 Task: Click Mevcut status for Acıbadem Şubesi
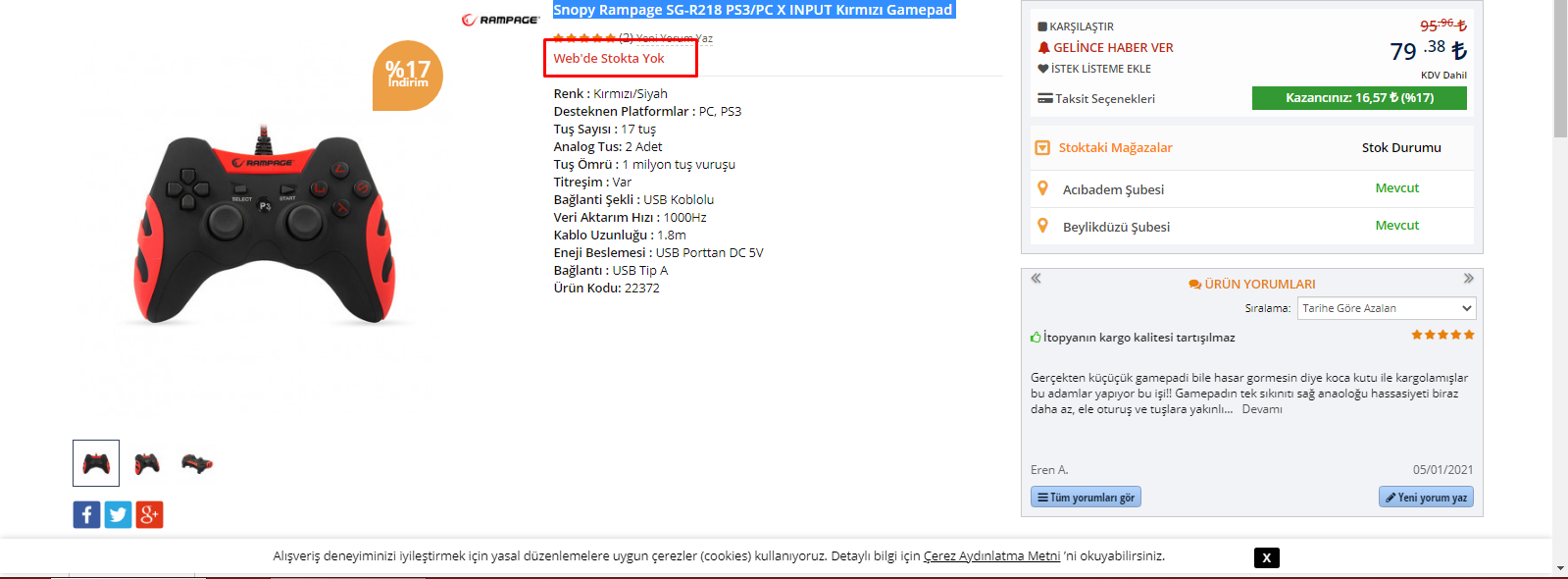1396,187
